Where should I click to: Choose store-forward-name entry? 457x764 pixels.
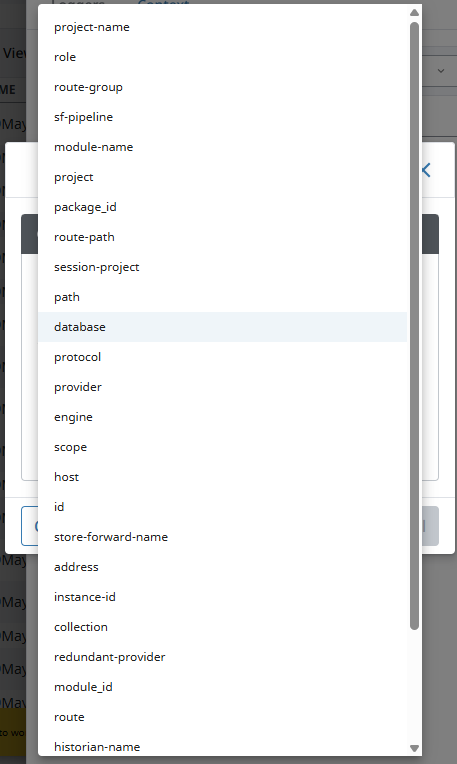click(222, 537)
